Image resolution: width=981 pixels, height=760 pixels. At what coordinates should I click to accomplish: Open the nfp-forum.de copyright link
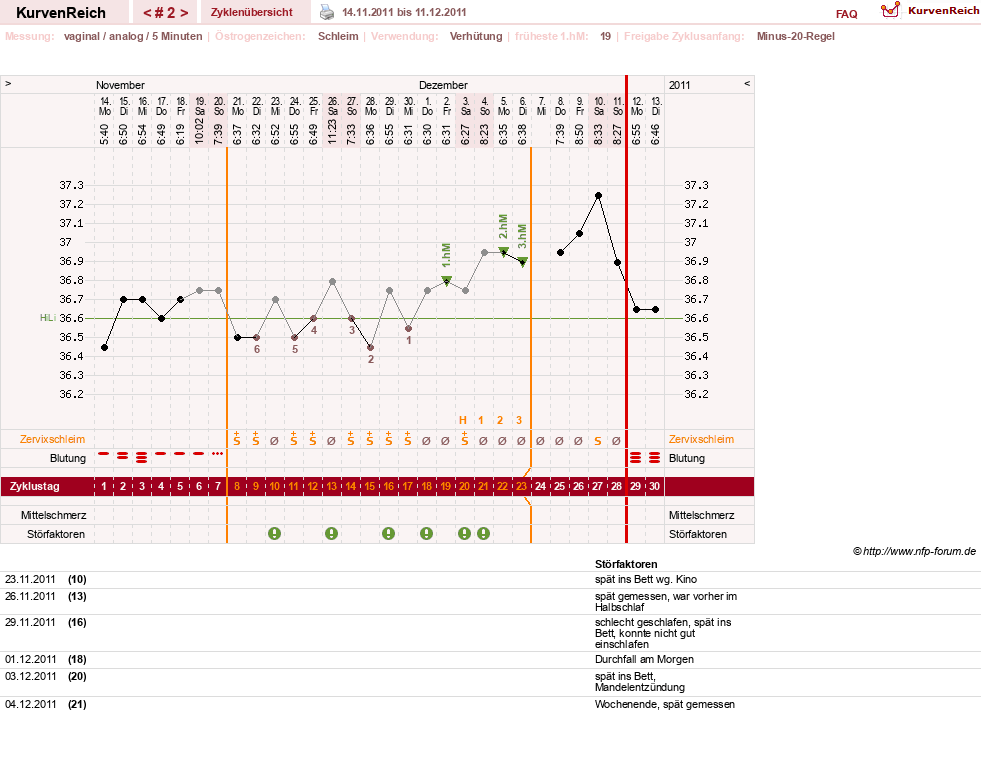click(x=914, y=551)
